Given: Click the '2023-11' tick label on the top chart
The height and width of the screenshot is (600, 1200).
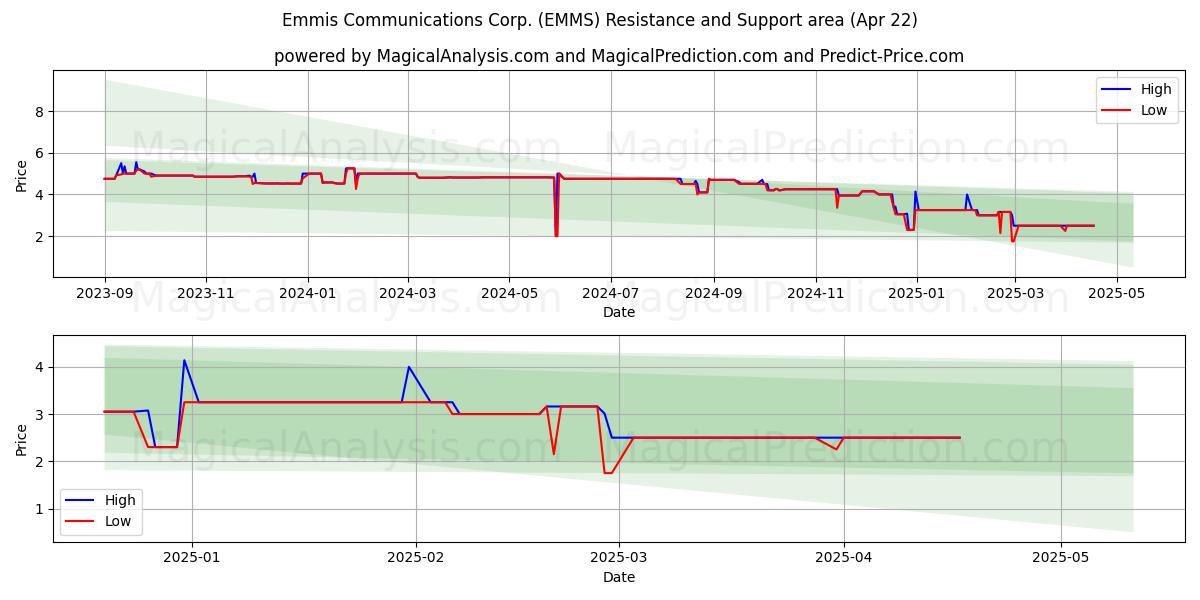Looking at the screenshot, I should [x=206, y=295].
